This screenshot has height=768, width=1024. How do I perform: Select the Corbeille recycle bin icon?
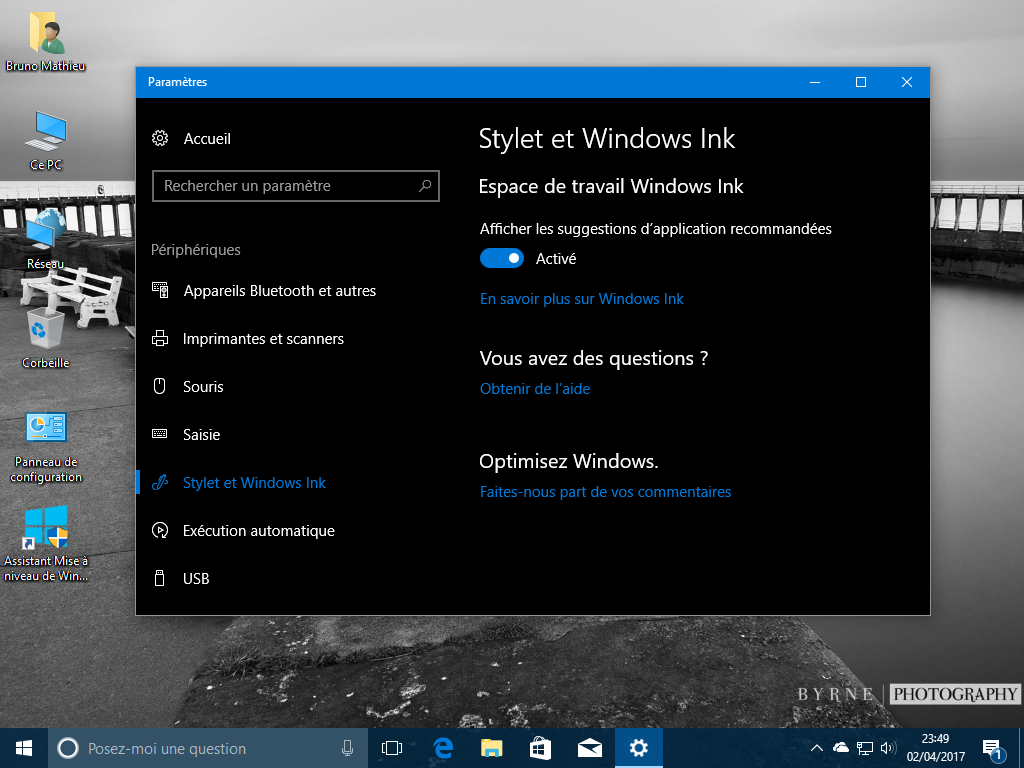coord(46,328)
